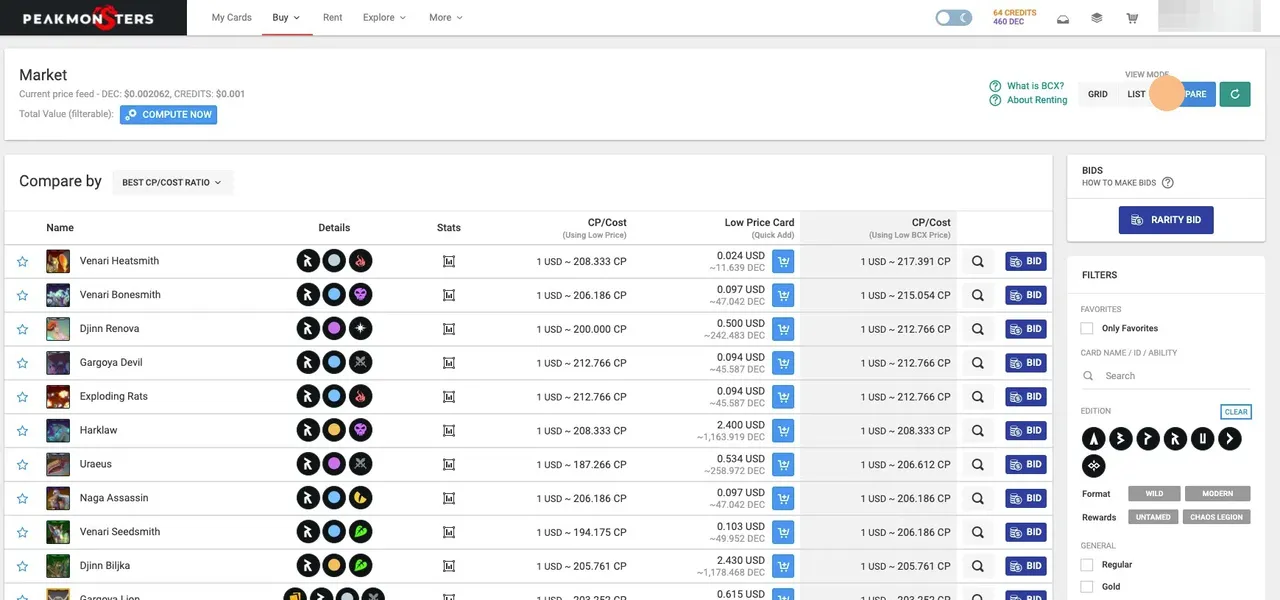
Task: Clear the edition filters
Action: coord(1236,412)
